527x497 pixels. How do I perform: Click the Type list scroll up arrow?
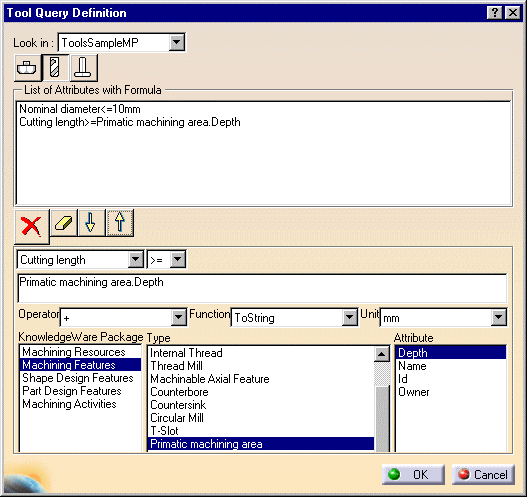tap(382, 354)
